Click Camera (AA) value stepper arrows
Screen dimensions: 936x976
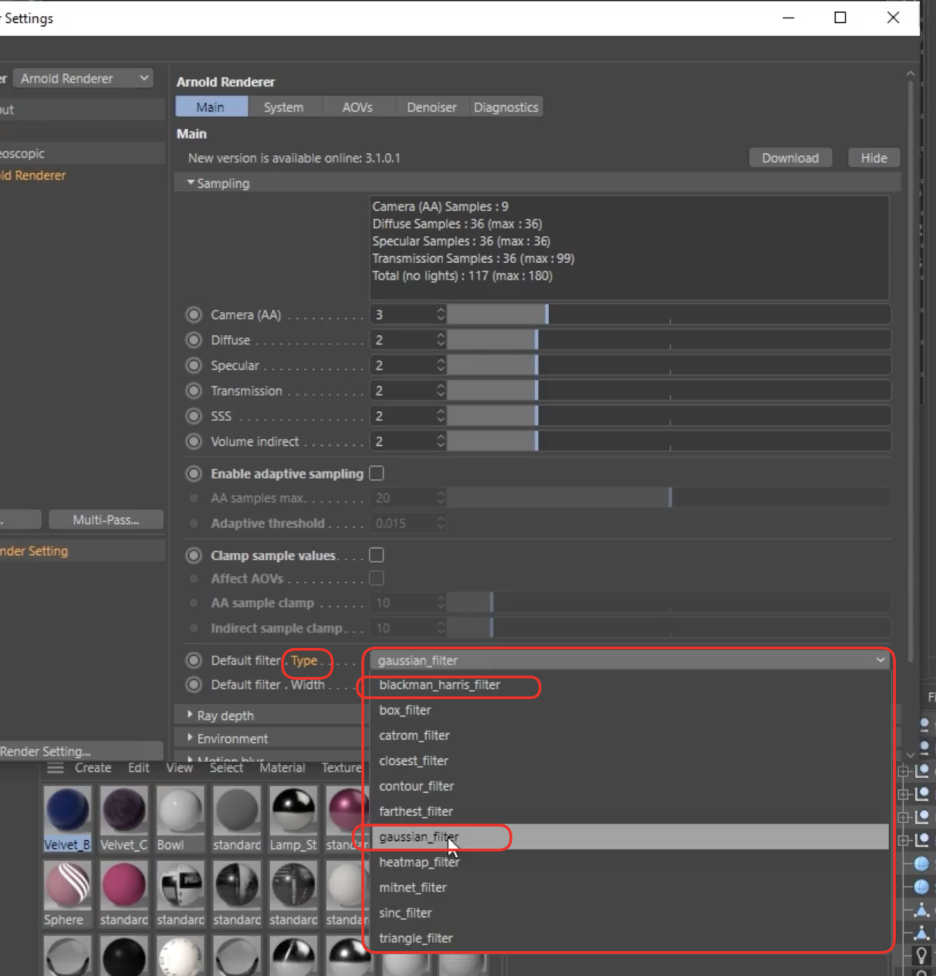441,315
